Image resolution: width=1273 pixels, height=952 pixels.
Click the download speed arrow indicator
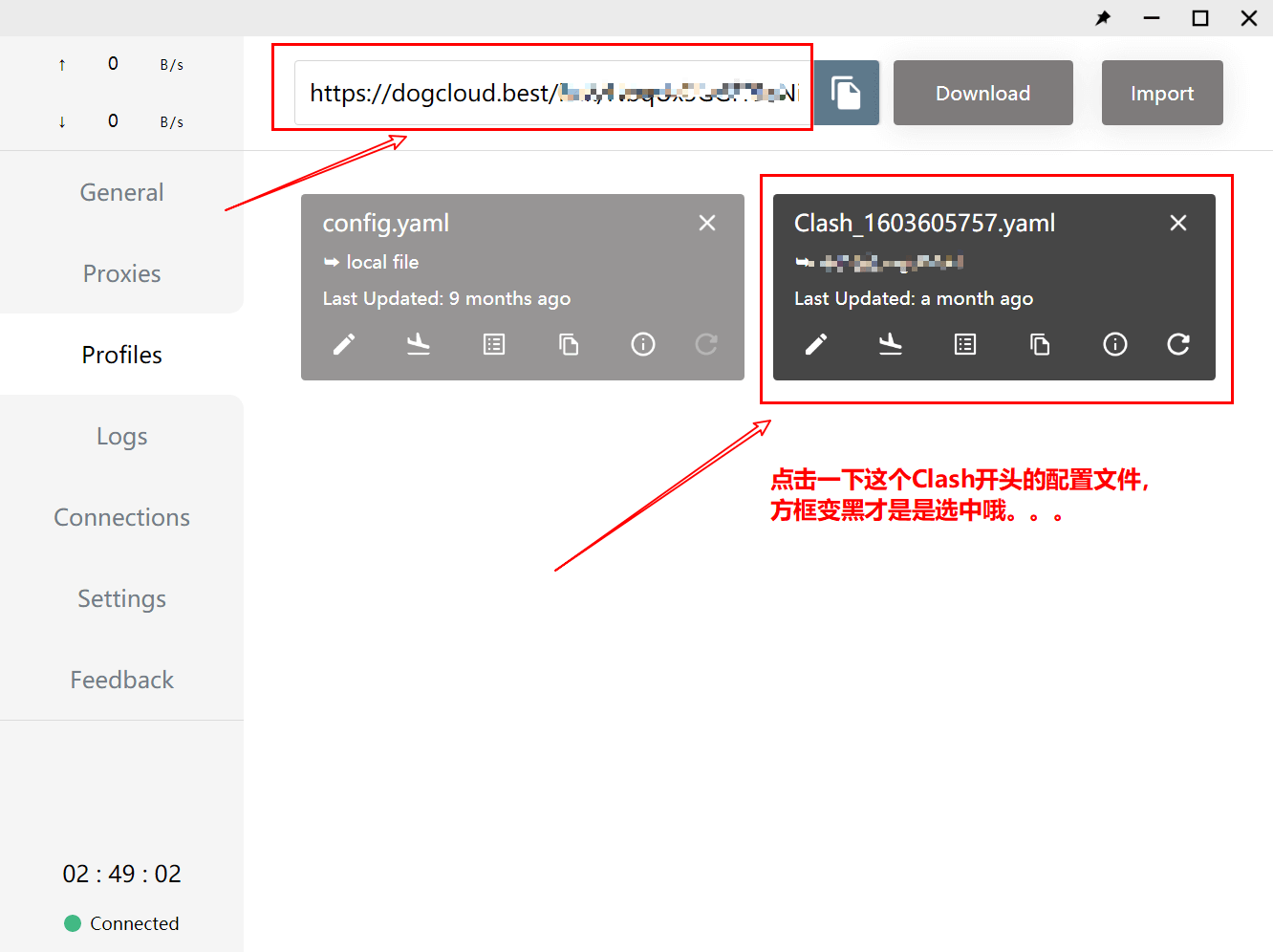62,121
